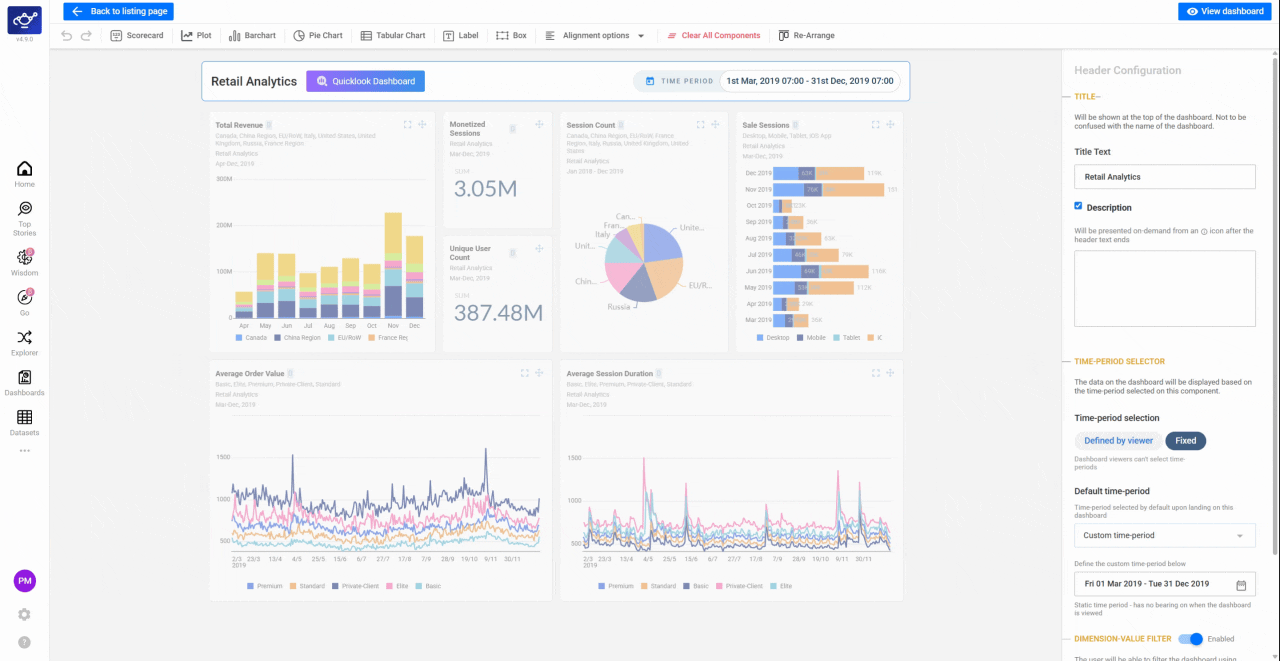Expand Average Session Duration chart fullscreen
Screen dimensions: 1280x661
point(875,373)
